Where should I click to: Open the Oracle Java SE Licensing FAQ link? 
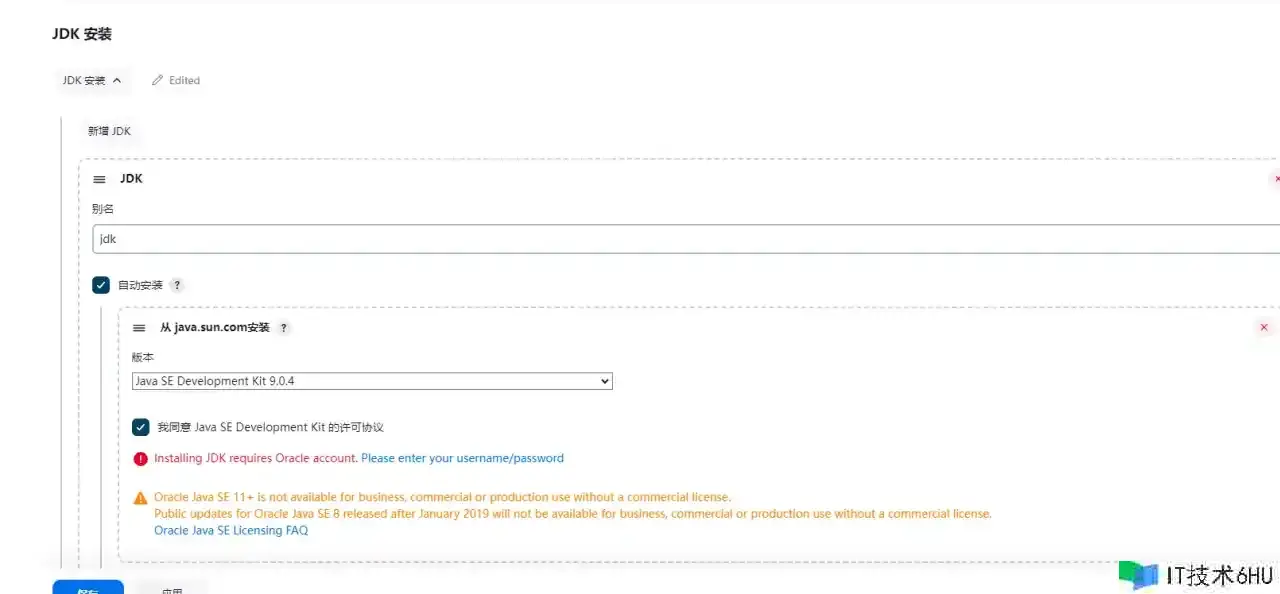231,530
